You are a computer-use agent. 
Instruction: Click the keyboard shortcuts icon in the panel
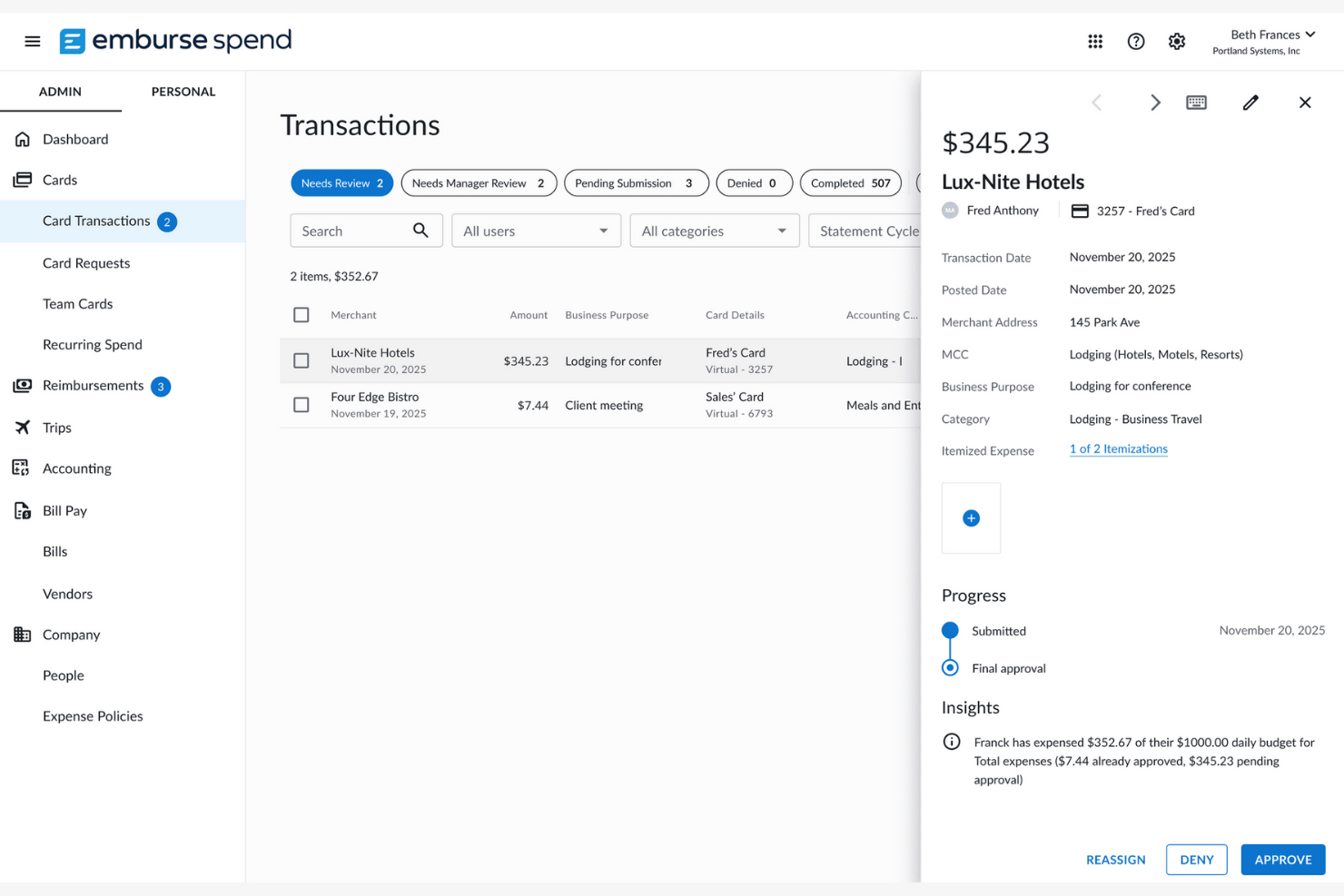click(x=1196, y=103)
